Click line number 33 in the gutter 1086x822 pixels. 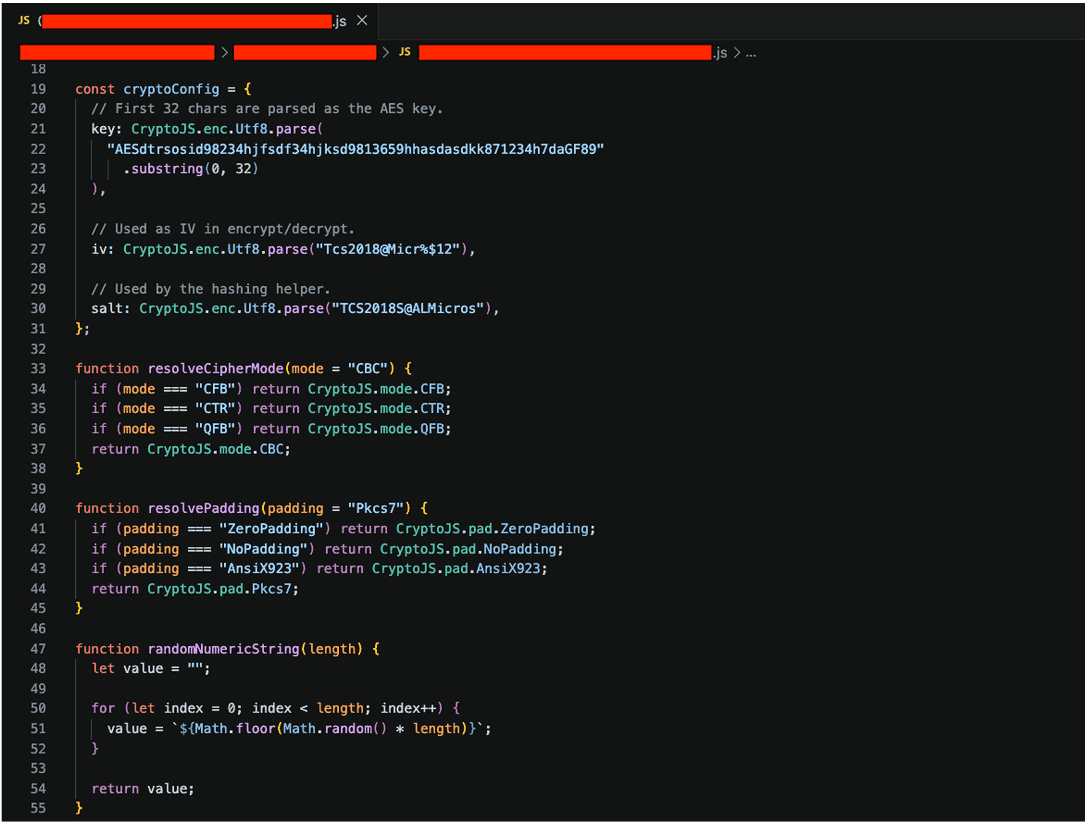38,368
